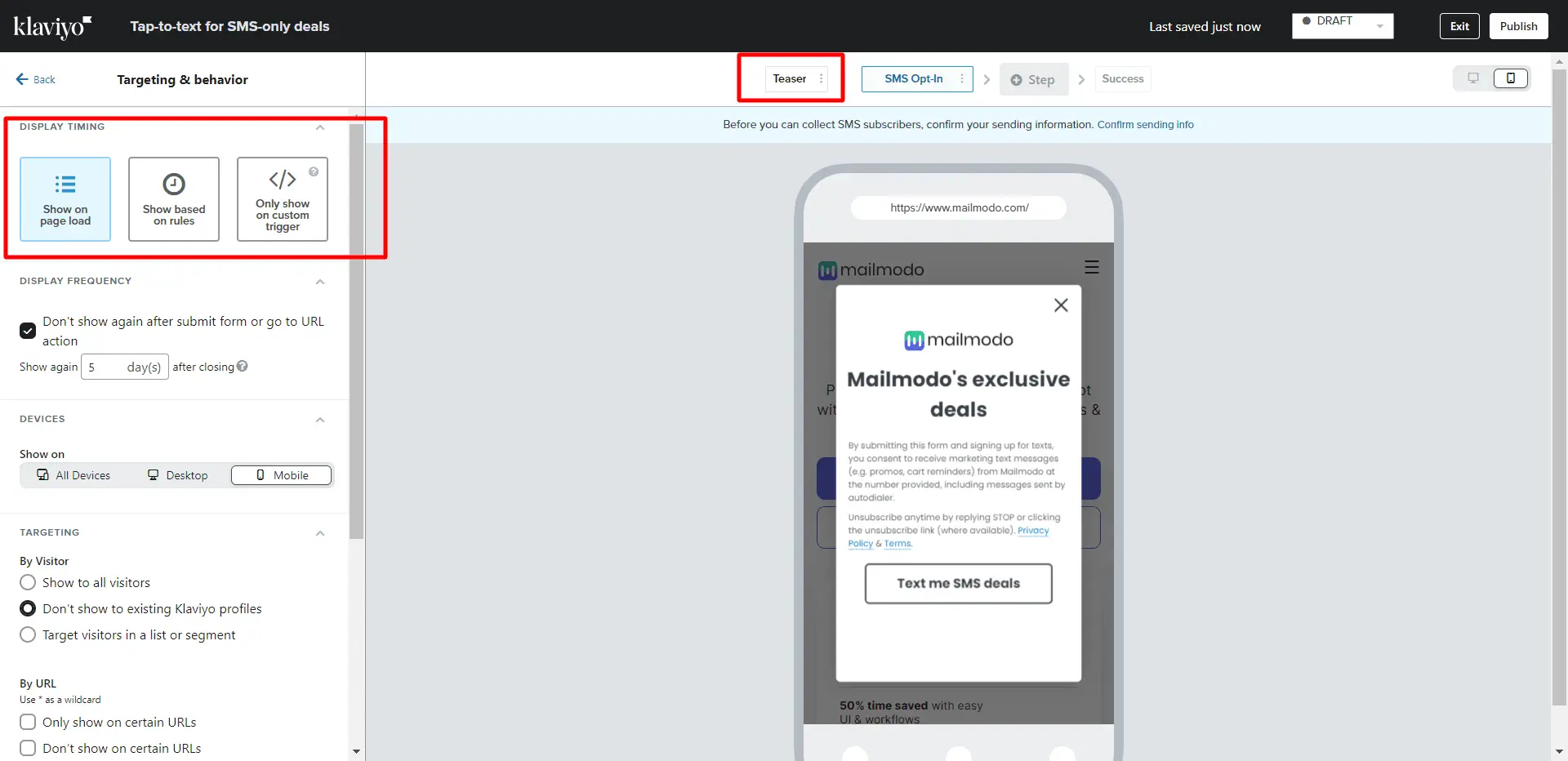This screenshot has width=1568, height=761.
Task: Collapse the Devices section
Action: [320, 420]
